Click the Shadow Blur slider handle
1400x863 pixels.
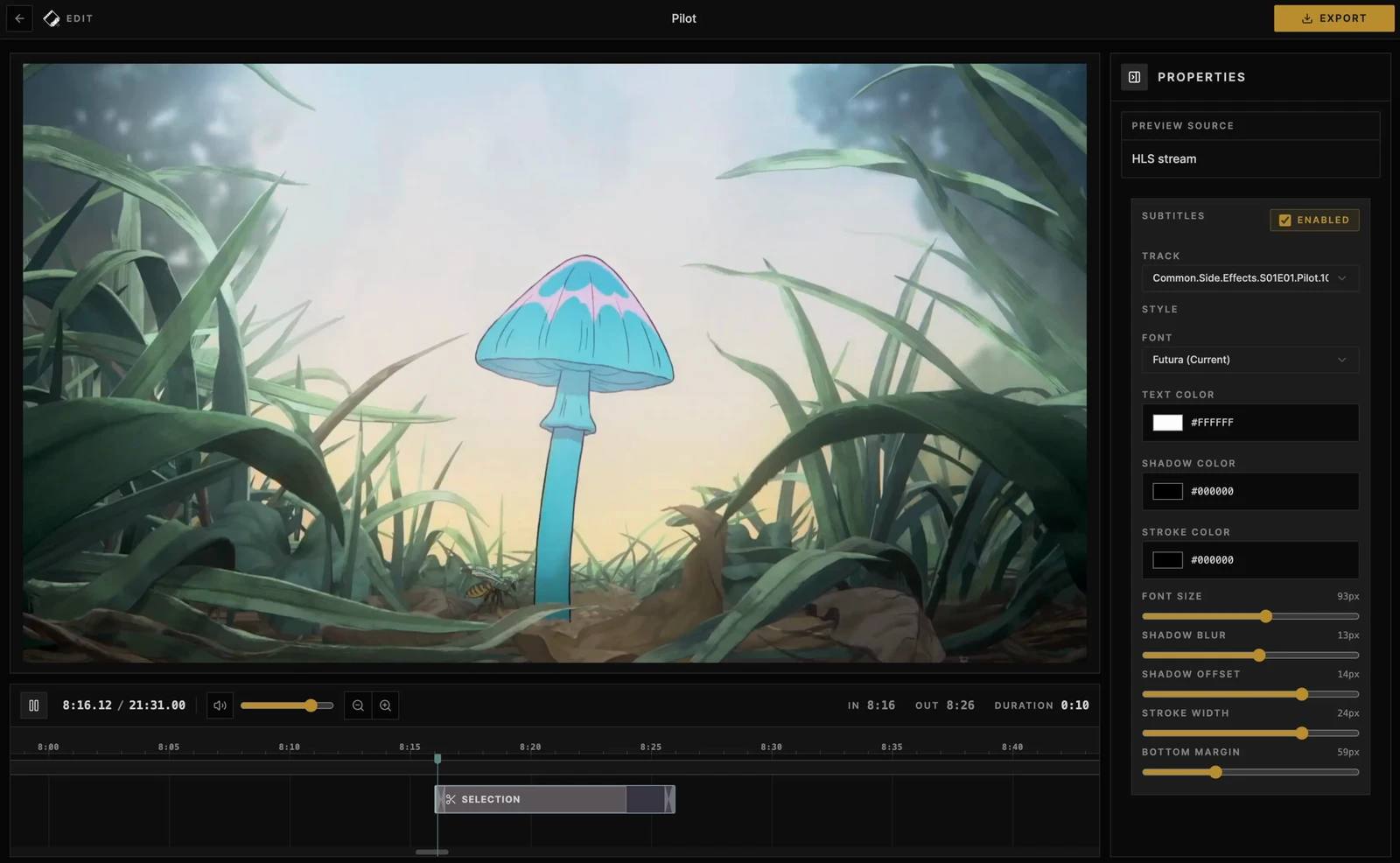coord(1259,656)
